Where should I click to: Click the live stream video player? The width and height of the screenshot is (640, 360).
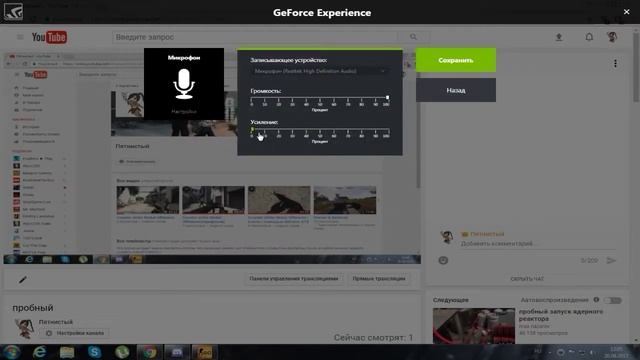click(x=212, y=157)
